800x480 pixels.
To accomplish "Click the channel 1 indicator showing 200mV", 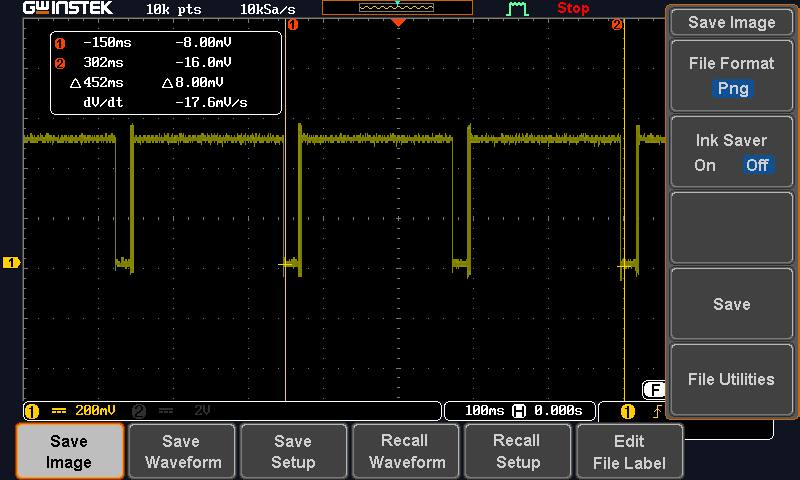I will tap(71, 411).
